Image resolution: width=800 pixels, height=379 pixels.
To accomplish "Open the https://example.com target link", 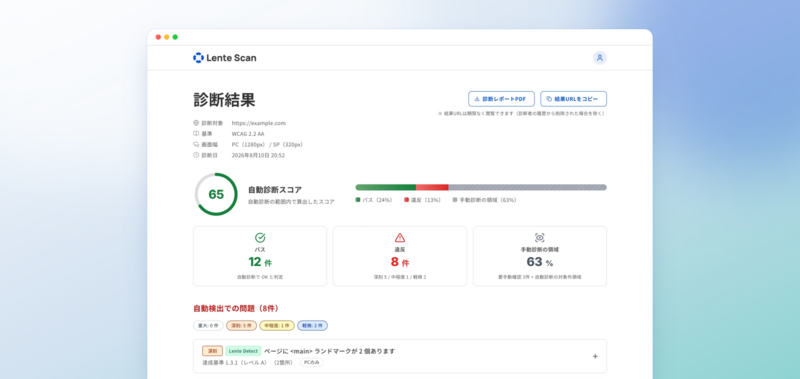I will (x=259, y=123).
